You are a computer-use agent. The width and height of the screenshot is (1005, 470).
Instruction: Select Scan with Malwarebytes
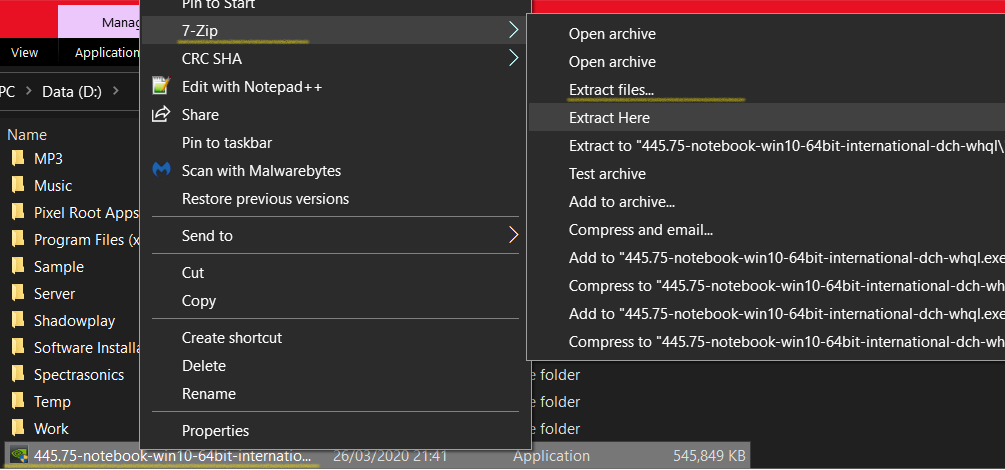[x=335, y=171]
